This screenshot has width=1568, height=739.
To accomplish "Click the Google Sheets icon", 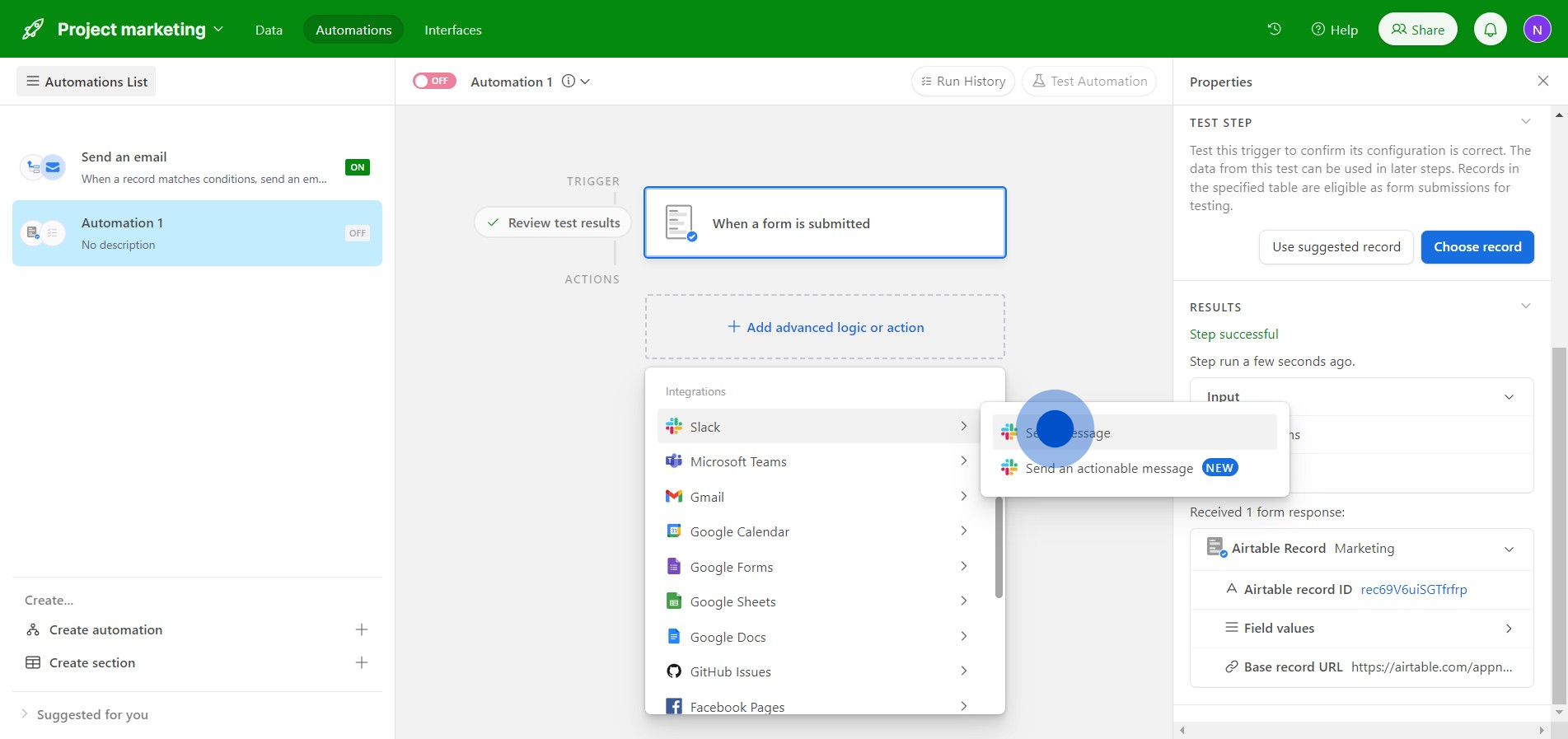I will pos(674,601).
